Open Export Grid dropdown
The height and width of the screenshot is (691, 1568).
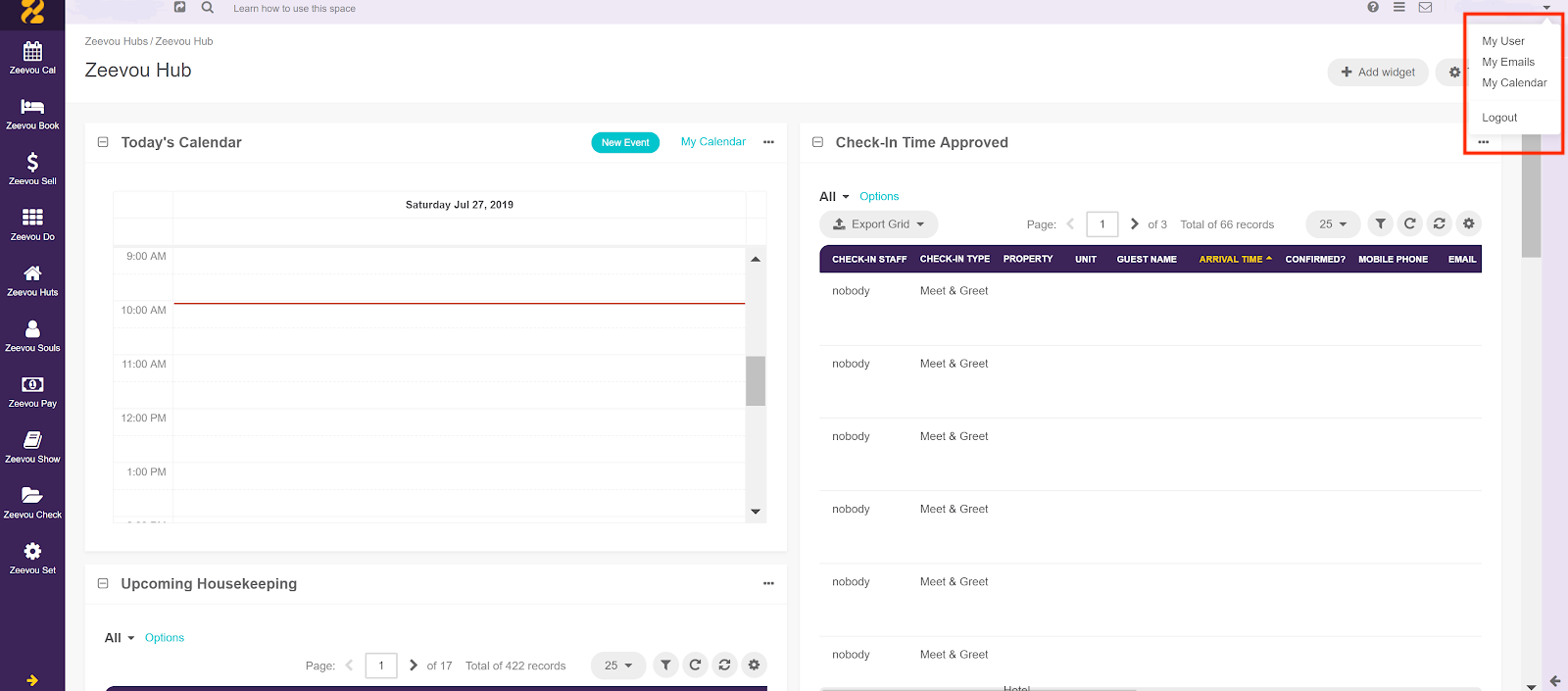(x=879, y=223)
